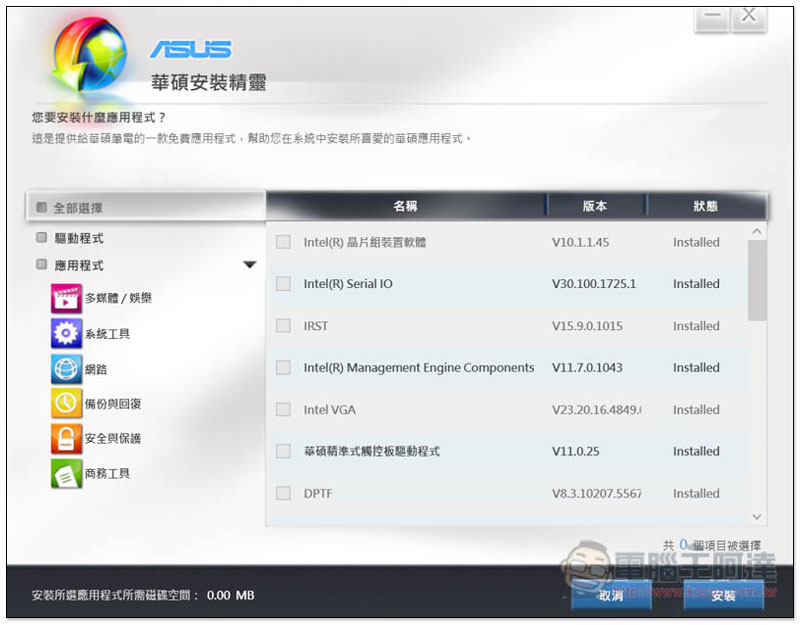Image resolution: width=800 pixels, height=625 pixels.
Task: Select the 備份與回復 label
Action: coord(113,404)
